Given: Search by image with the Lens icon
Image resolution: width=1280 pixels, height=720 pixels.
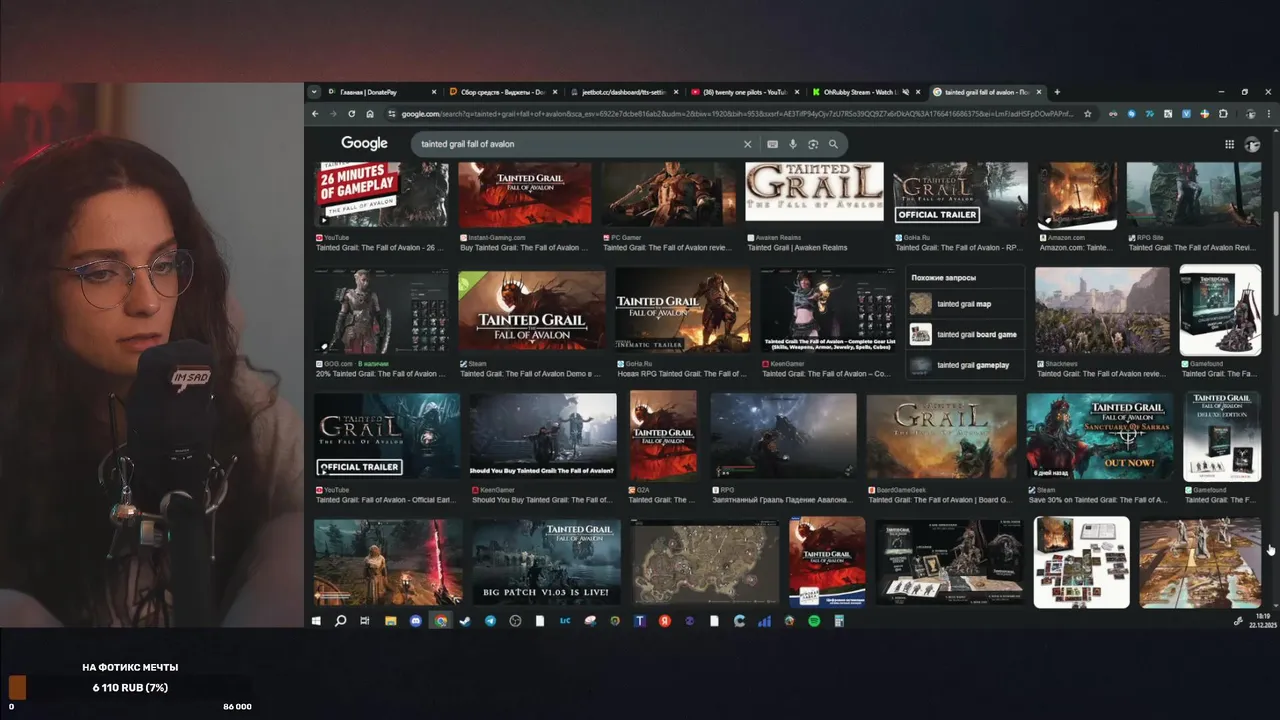Looking at the screenshot, I should click(813, 144).
